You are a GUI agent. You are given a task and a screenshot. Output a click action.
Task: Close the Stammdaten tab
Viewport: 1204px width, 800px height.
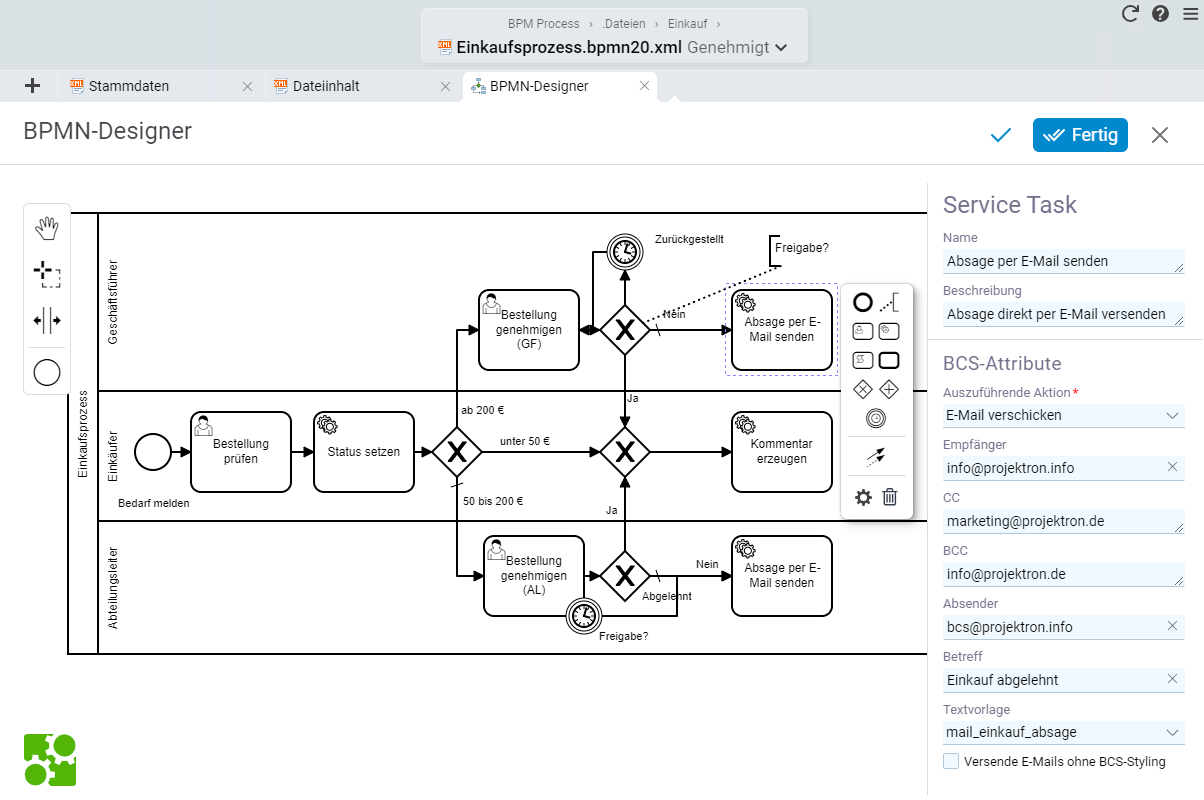click(248, 87)
